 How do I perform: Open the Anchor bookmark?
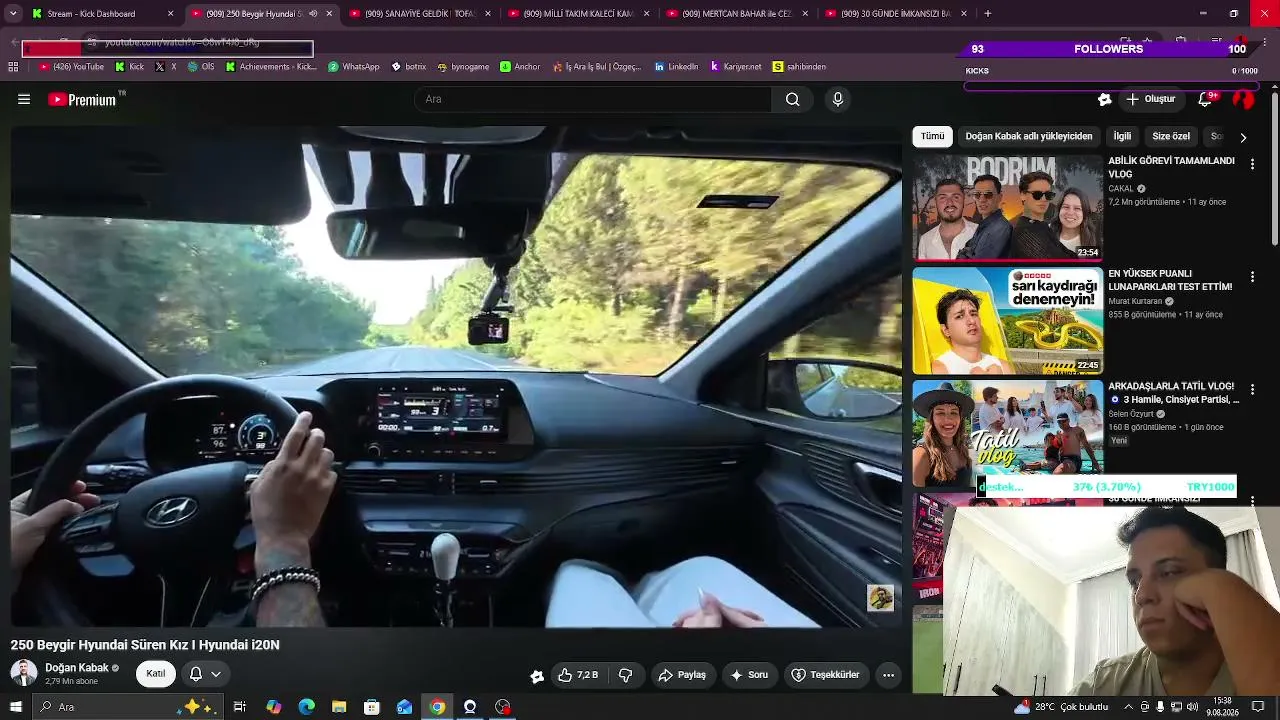[x=520, y=67]
